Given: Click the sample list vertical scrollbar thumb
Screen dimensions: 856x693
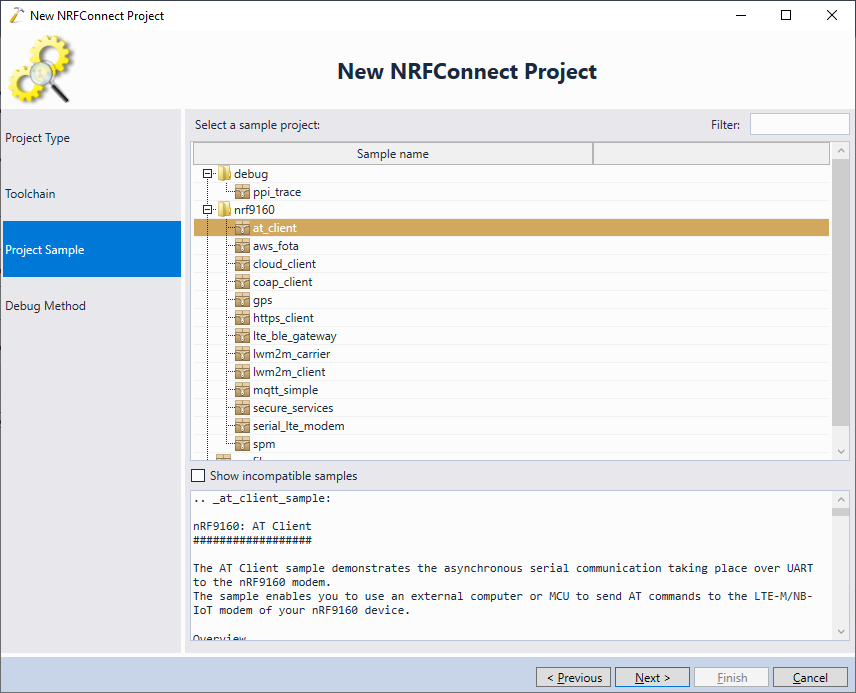Looking at the screenshot, I should (841, 292).
